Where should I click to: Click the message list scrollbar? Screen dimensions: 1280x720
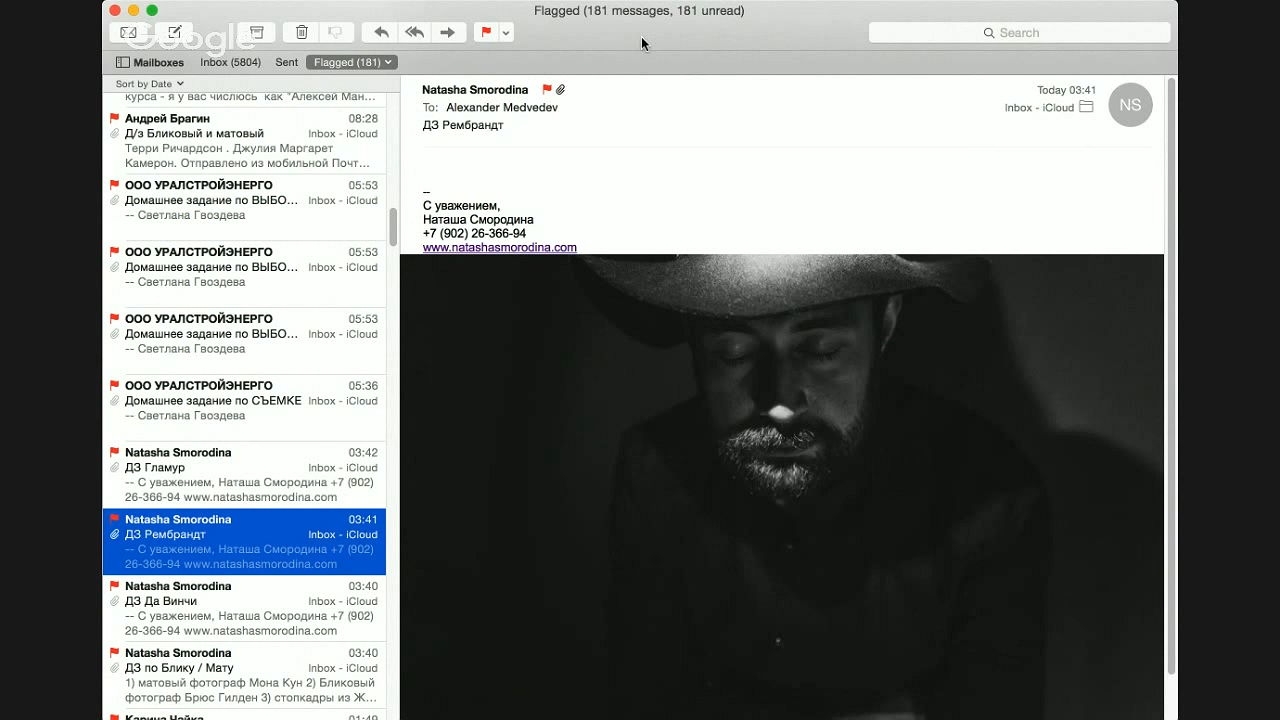393,228
